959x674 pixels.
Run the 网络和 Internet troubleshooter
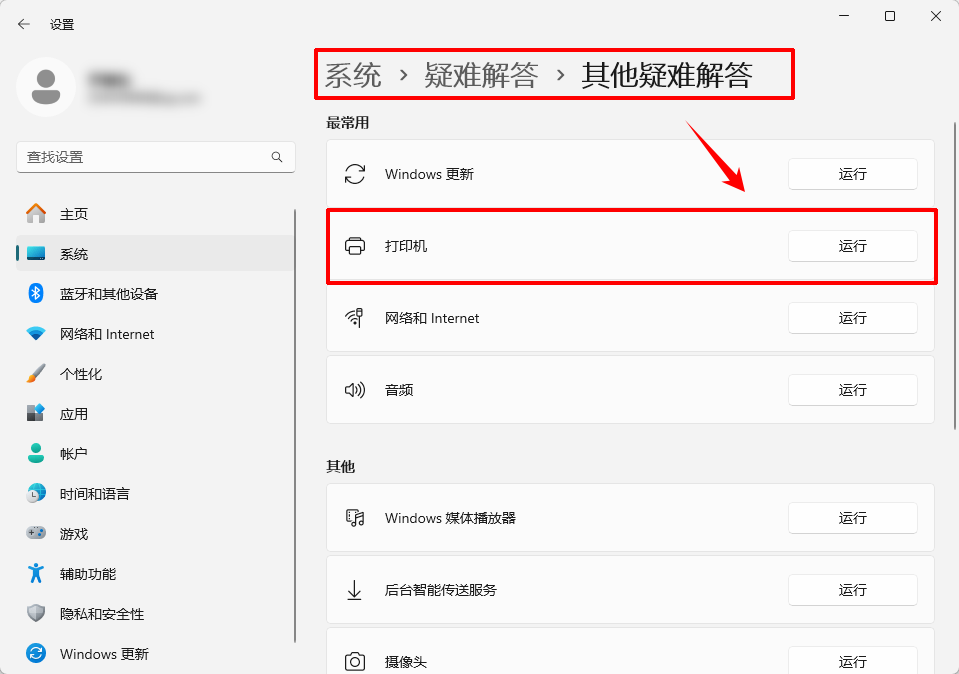coord(853,318)
